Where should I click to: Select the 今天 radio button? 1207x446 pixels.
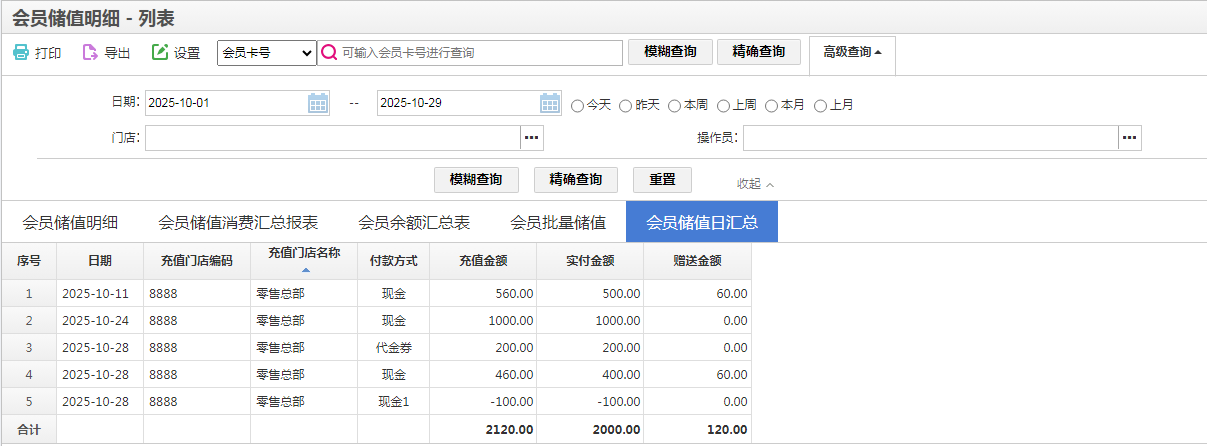point(577,105)
